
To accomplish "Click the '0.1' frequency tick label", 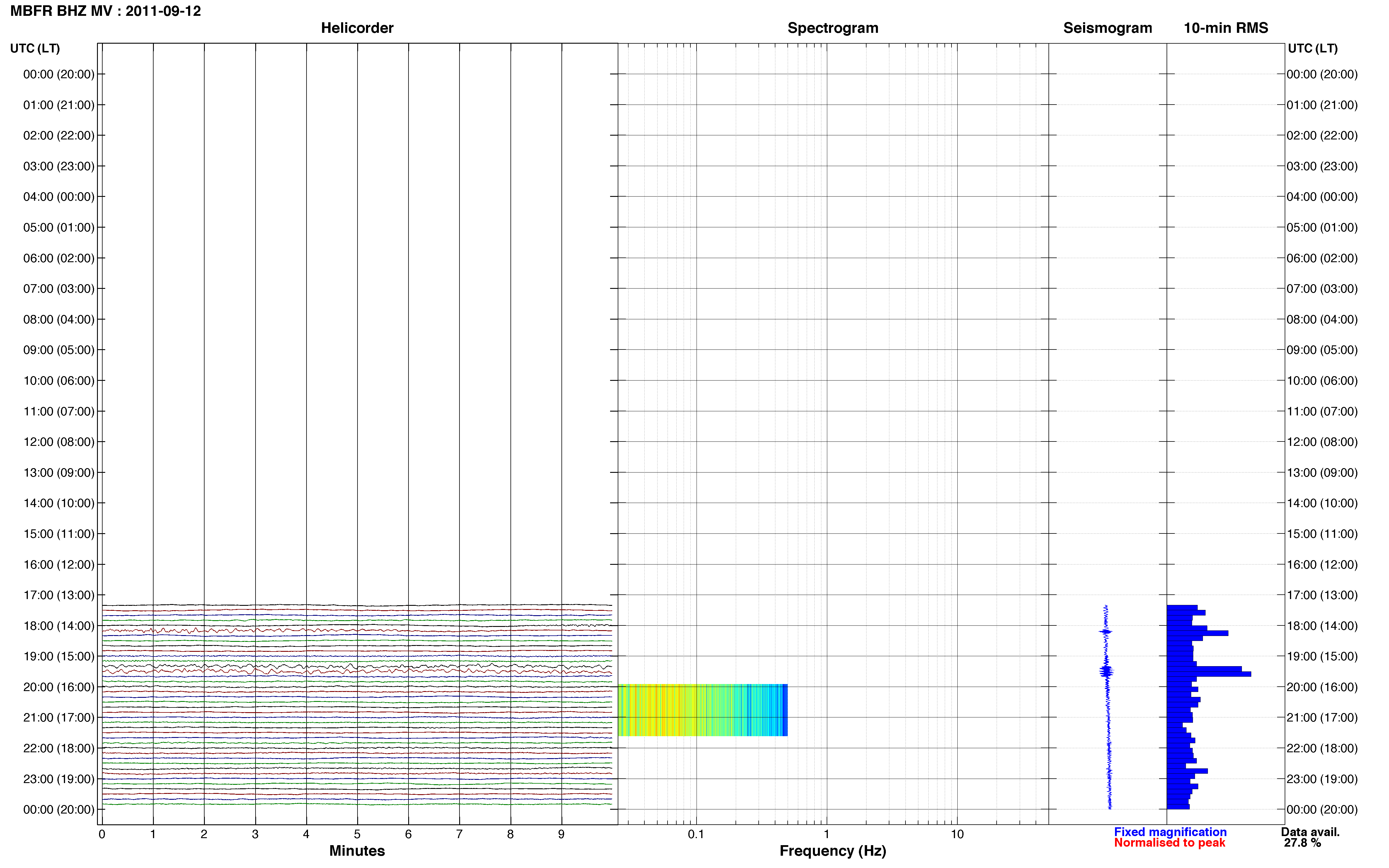I will [x=696, y=835].
